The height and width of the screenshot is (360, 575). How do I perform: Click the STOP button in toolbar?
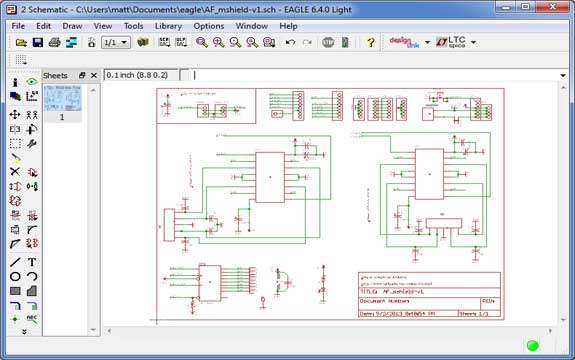(328, 43)
